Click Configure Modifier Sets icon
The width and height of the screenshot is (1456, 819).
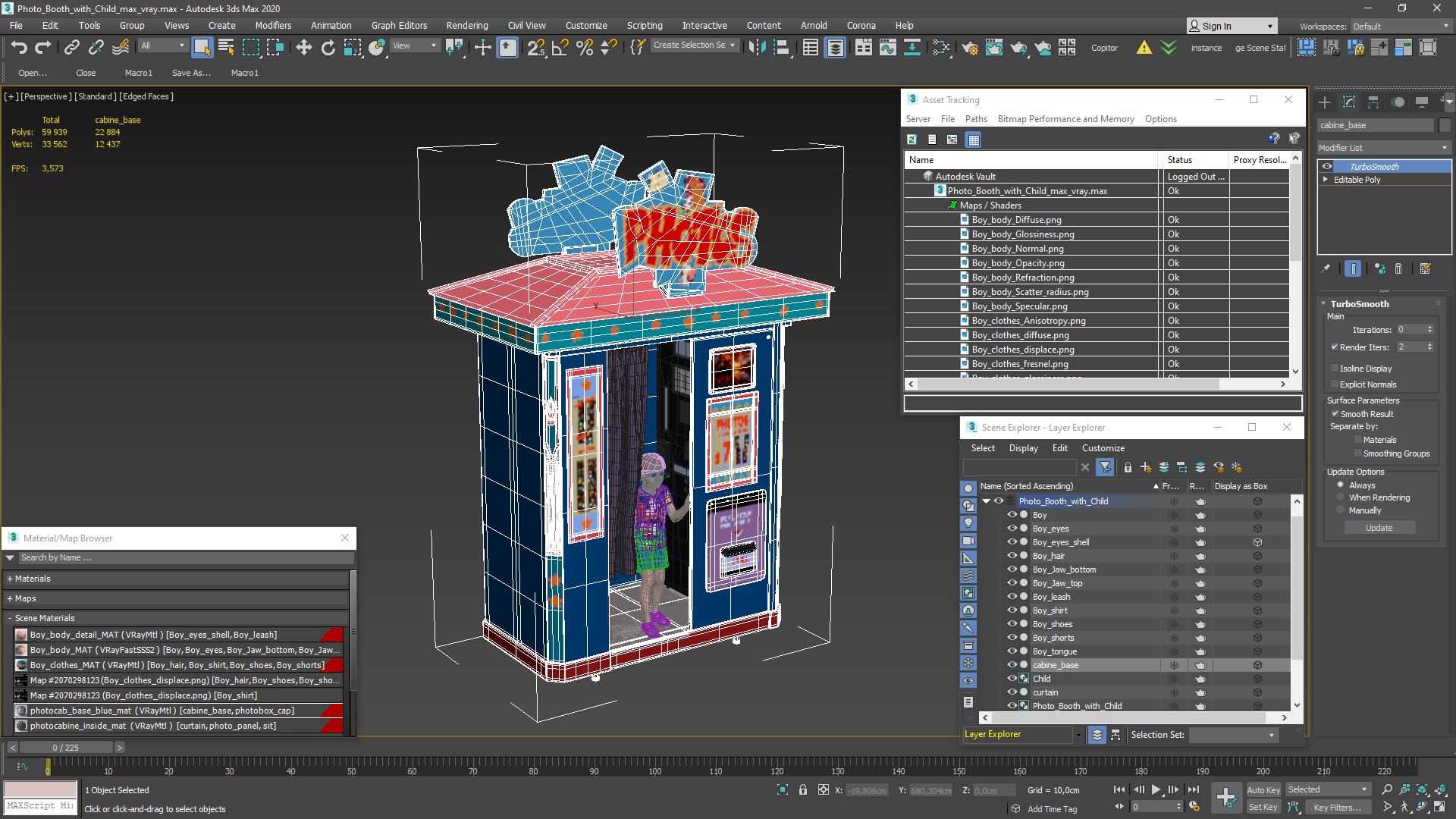pyautogui.click(x=1425, y=268)
